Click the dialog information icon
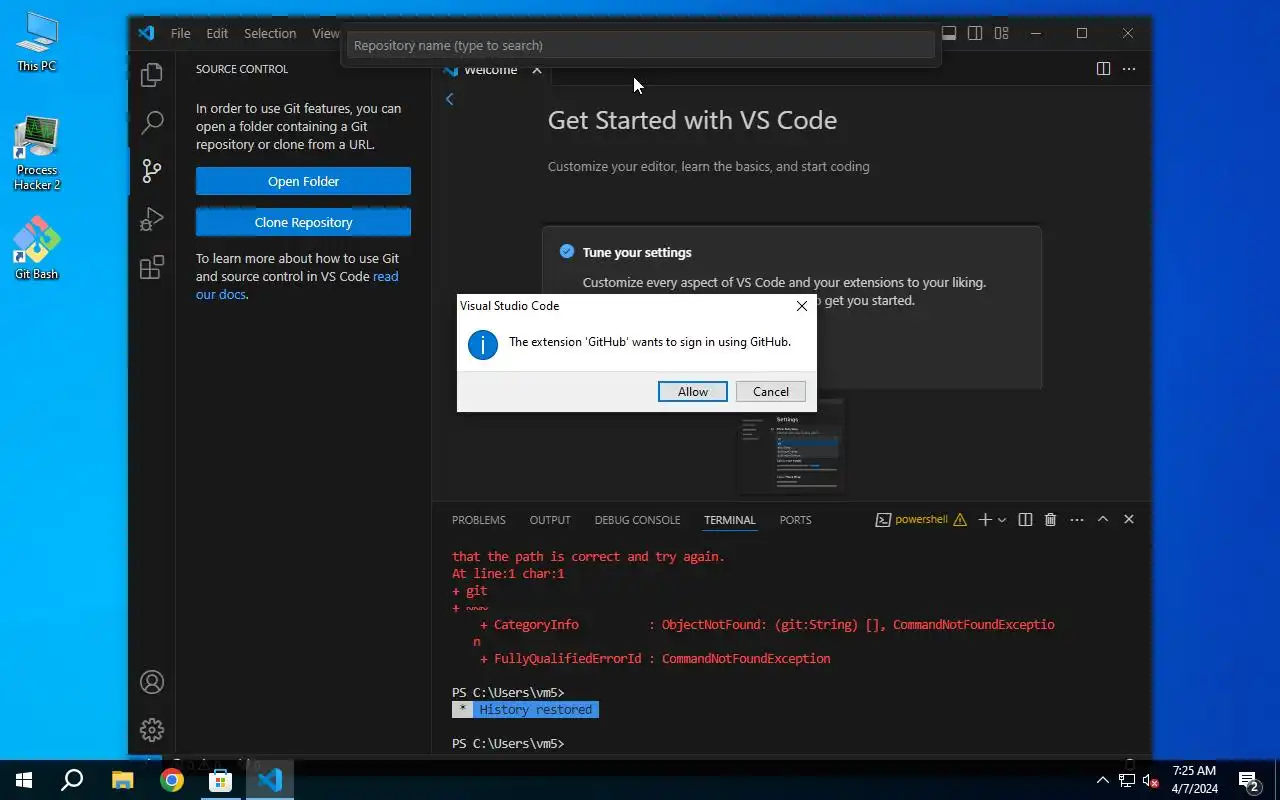 (483, 345)
